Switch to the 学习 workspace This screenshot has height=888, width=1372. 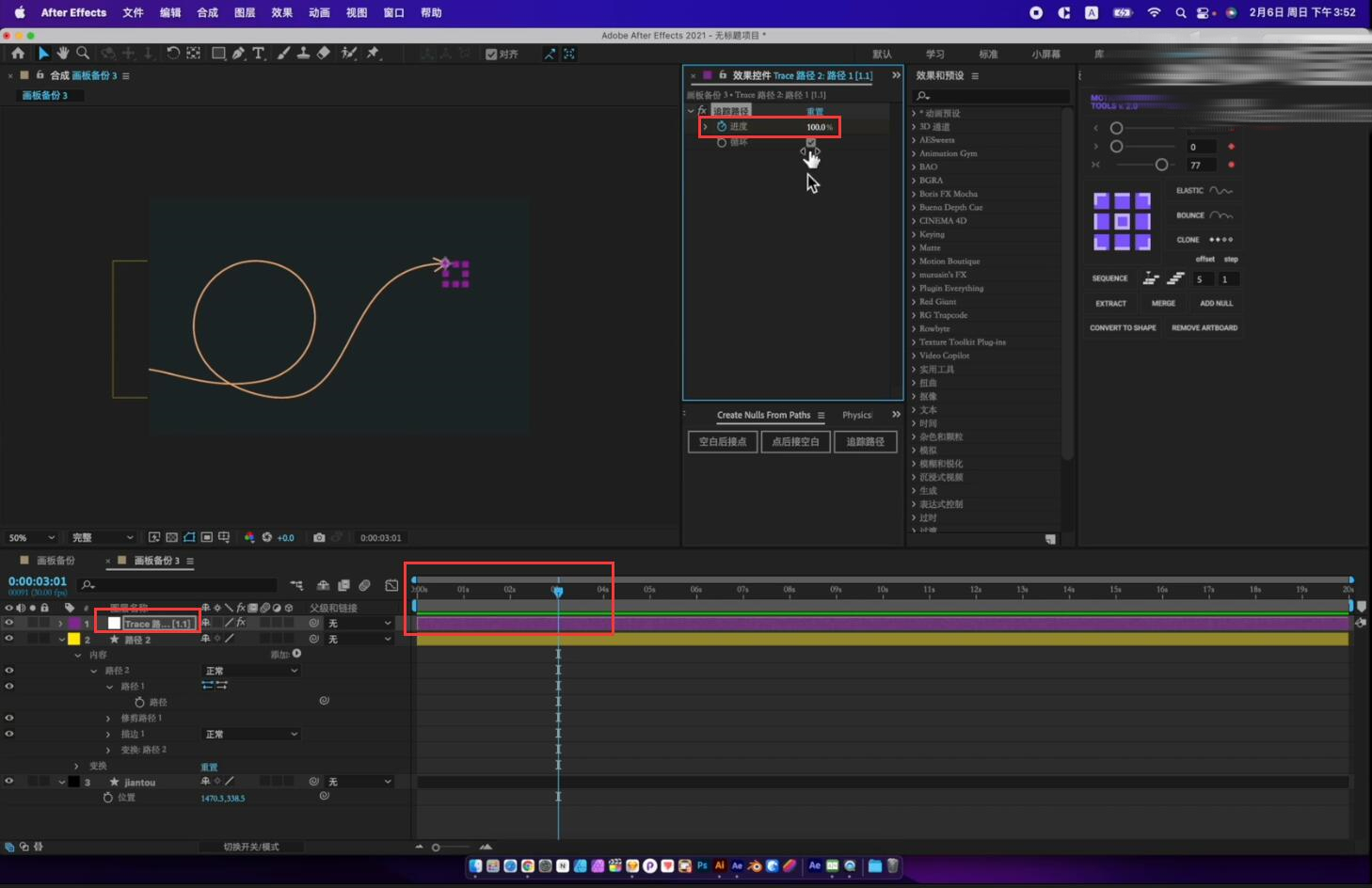934,54
